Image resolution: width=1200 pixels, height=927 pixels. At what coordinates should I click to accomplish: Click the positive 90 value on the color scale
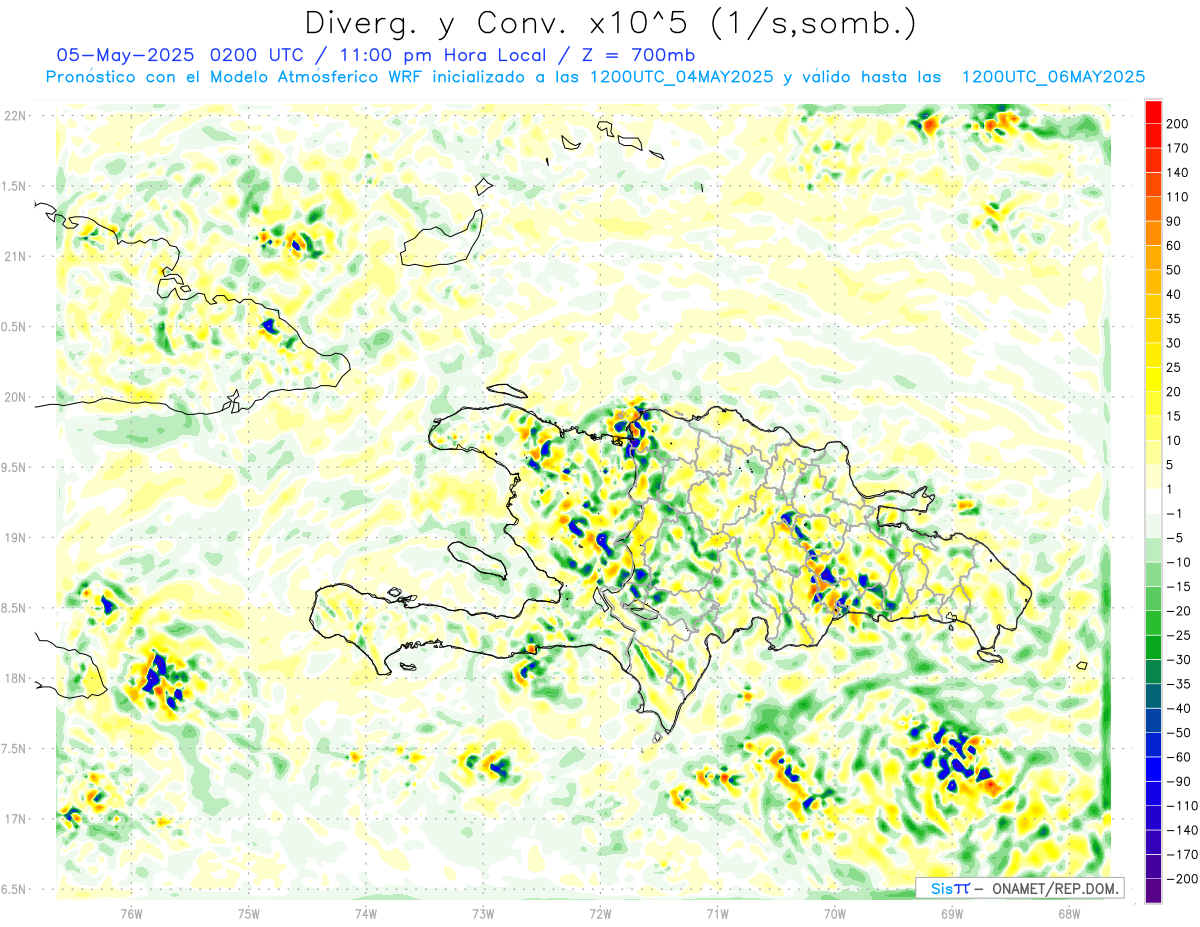tap(1173, 221)
